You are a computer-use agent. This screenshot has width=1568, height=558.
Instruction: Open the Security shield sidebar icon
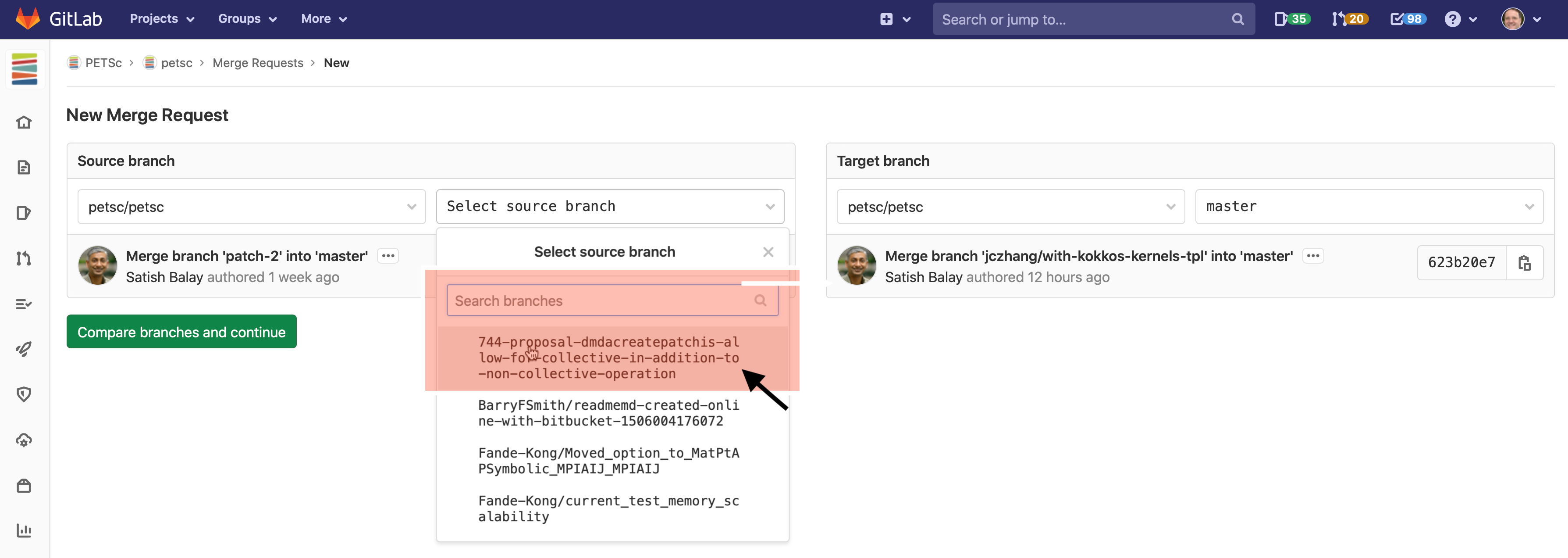(x=24, y=395)
